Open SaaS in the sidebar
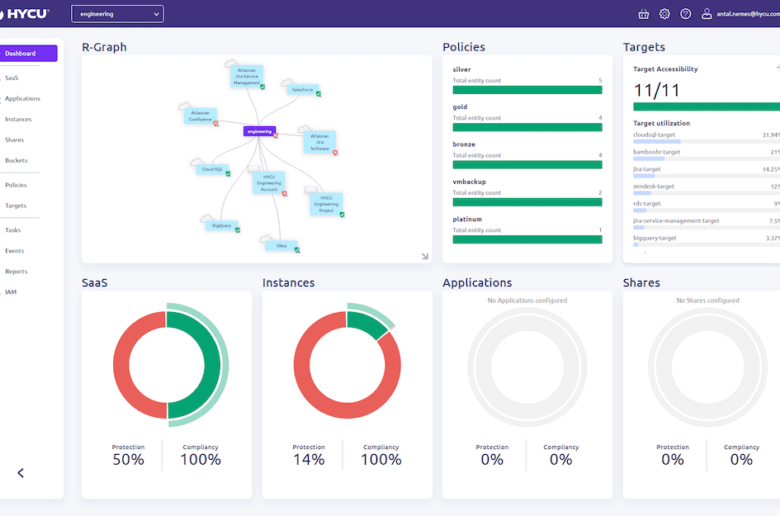This screenshot has width=780, height=516. point(11,78)
